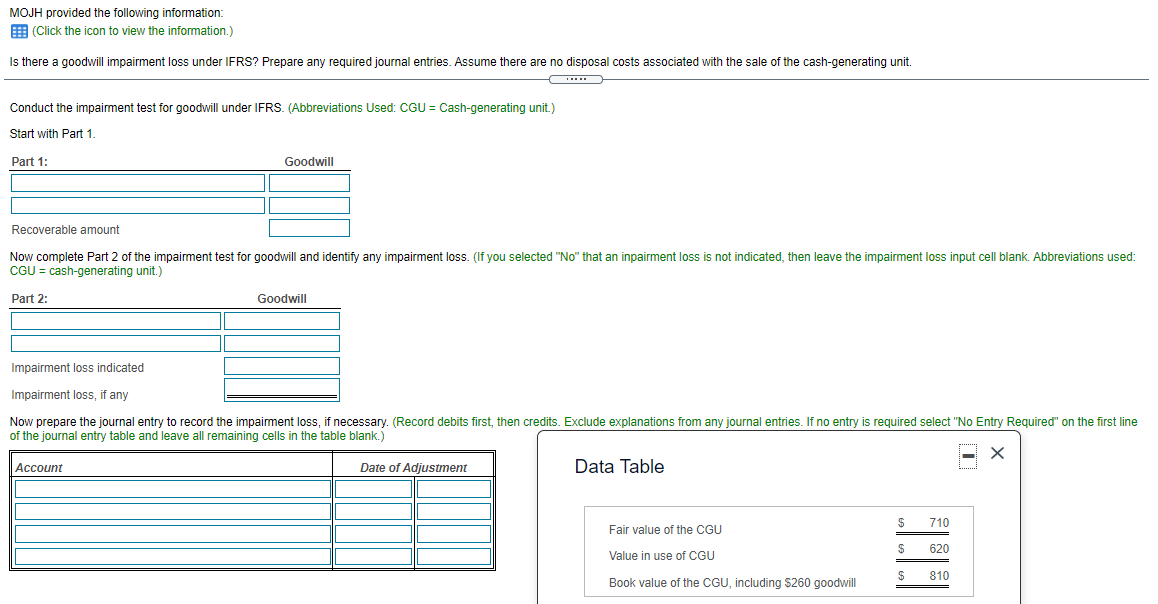Open the second label dropdown under Part 2
This screenshot has width=1158, height=604.
coord(115,343)
